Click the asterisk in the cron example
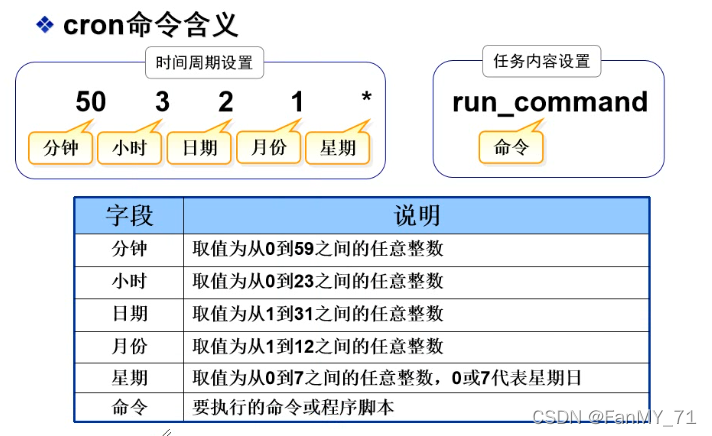This screenshot has width=712, height=436. click(x=366, y=98)
